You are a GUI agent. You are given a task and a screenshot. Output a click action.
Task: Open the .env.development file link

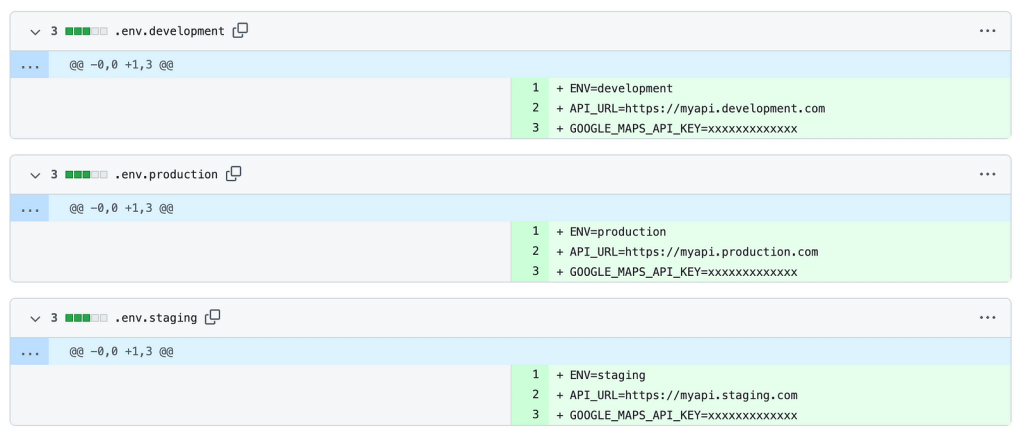pos(169,31)
